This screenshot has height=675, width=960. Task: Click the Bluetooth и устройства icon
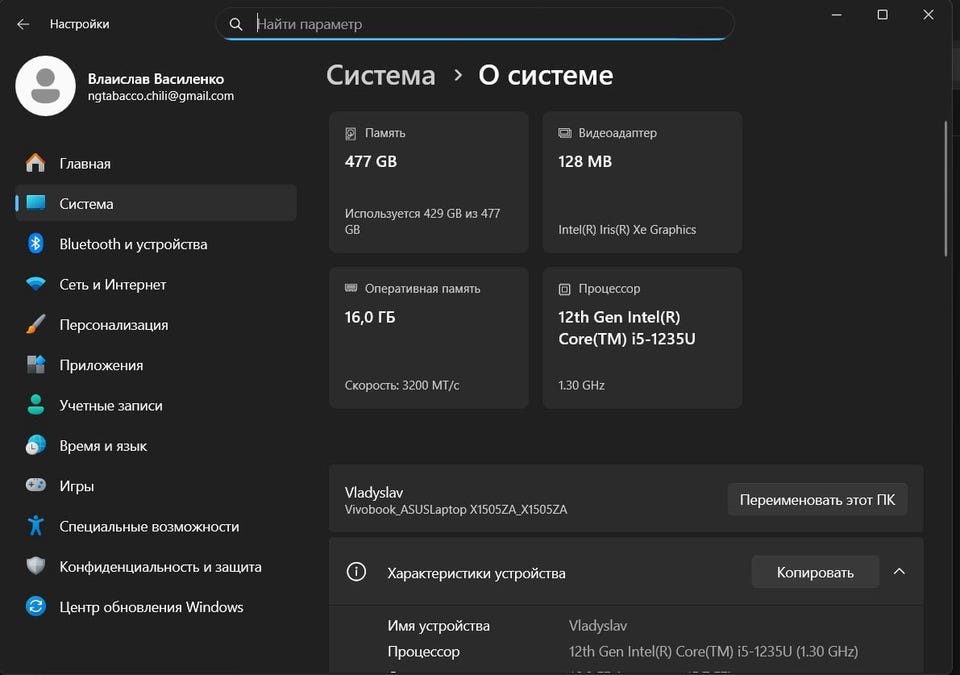36,244
